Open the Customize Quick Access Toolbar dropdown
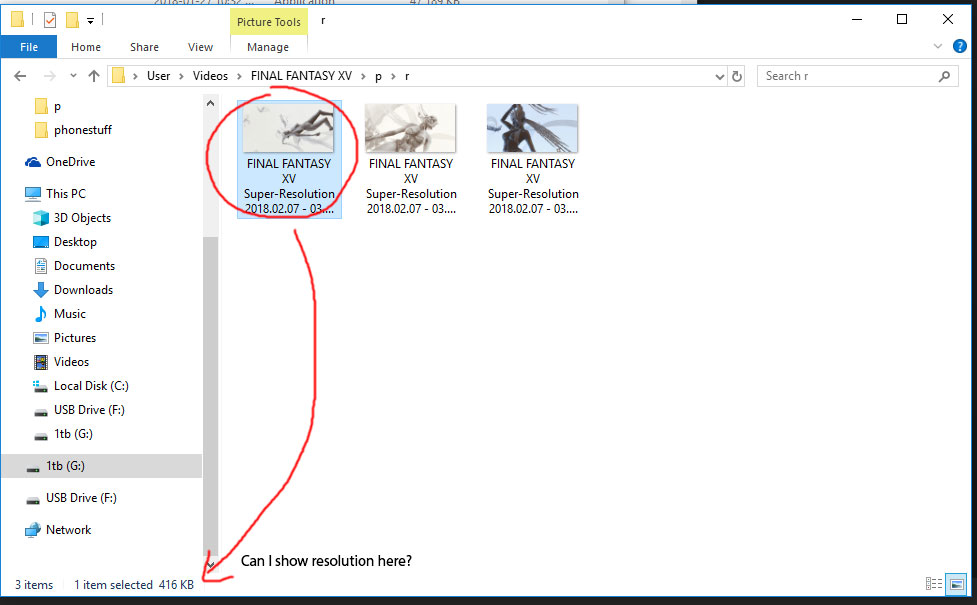Screen dimensions: 977x605 coord(90,21)
